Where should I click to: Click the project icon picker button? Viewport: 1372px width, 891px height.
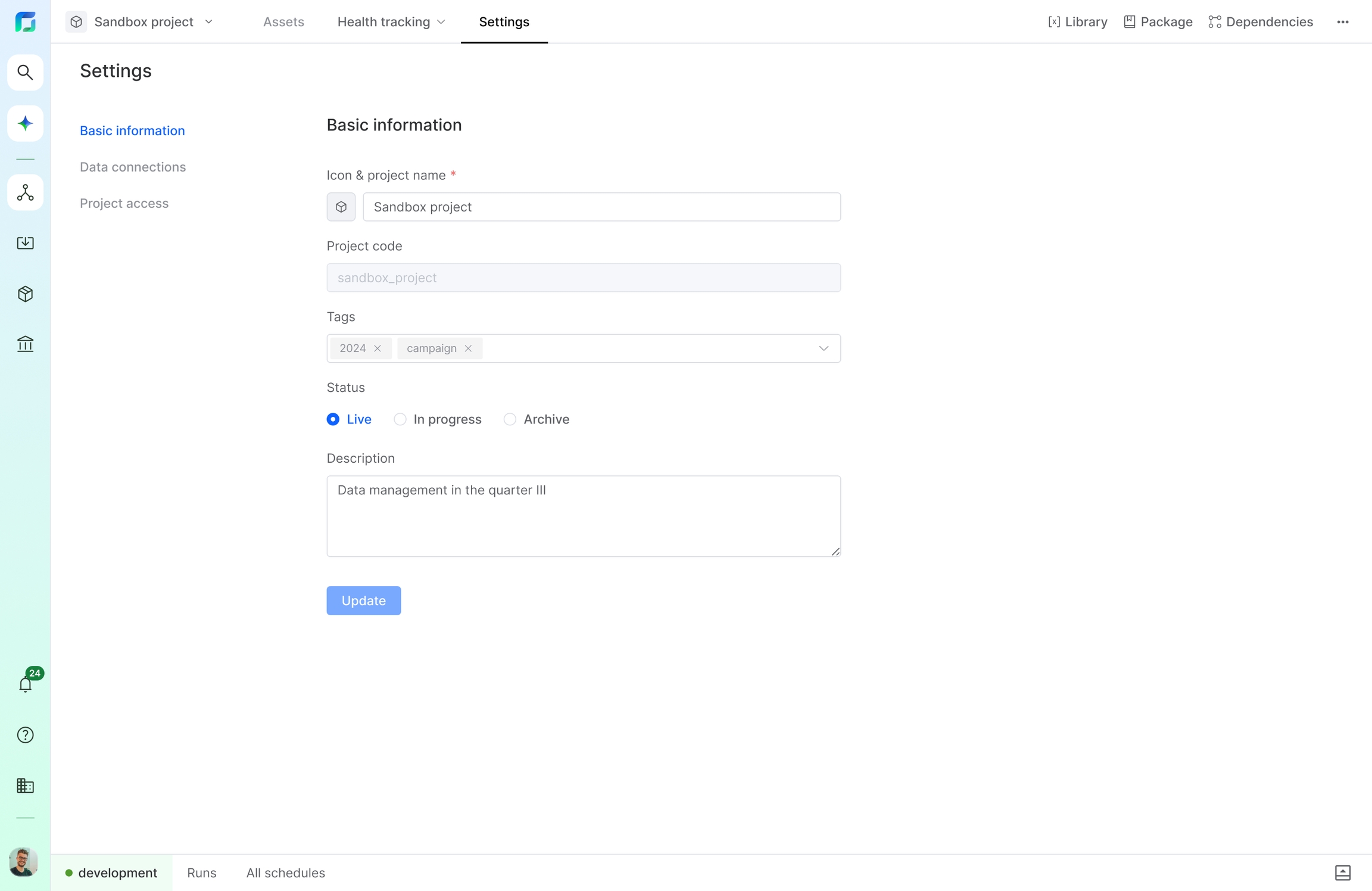(x=341, y=207)
